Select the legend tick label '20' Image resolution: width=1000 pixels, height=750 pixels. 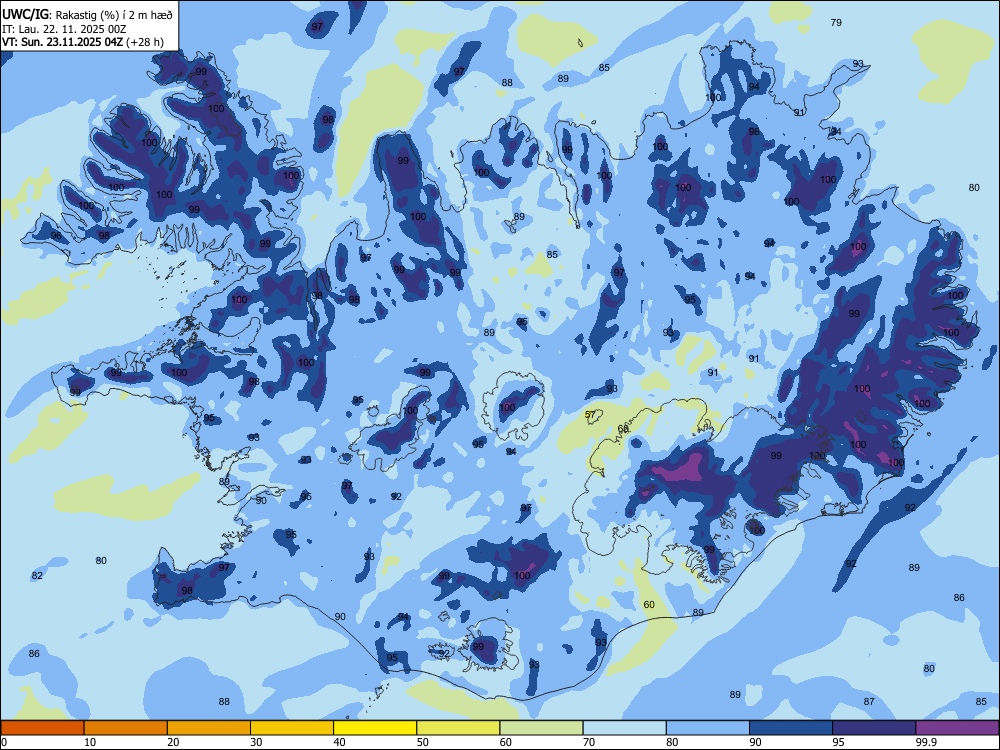173,742
